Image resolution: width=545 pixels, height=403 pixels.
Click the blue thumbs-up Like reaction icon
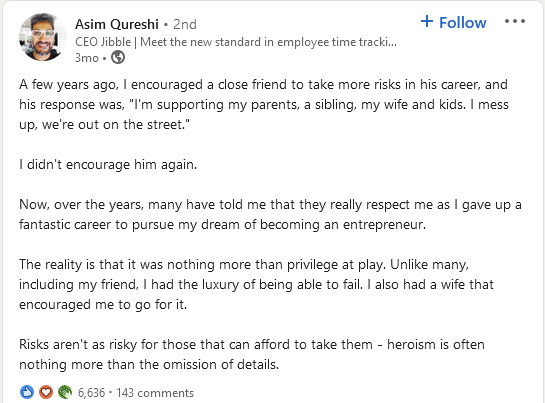(27, 392)
